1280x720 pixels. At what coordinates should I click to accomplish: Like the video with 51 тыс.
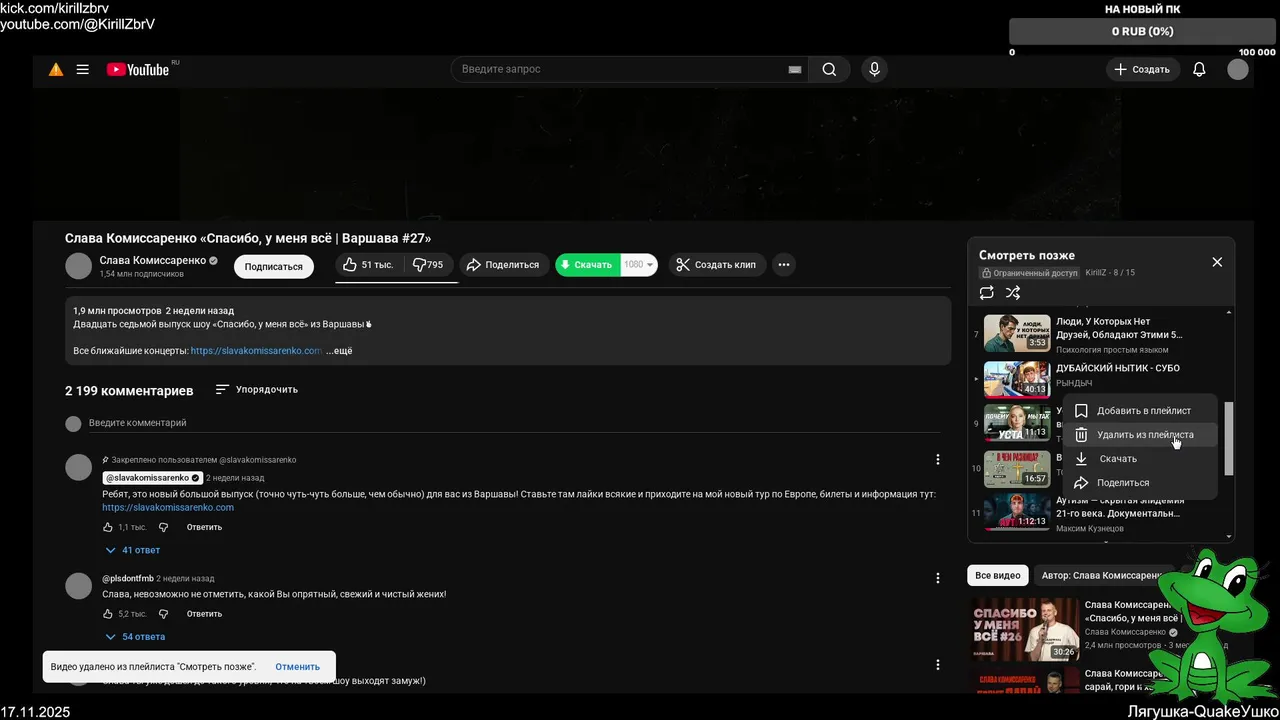click(368, 265)
